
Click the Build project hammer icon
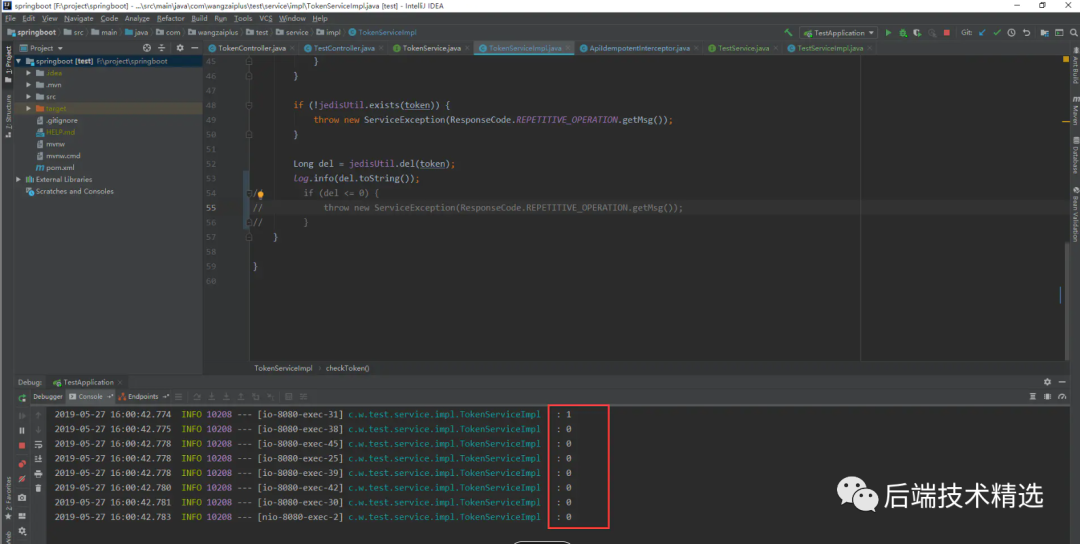point(788,32)
